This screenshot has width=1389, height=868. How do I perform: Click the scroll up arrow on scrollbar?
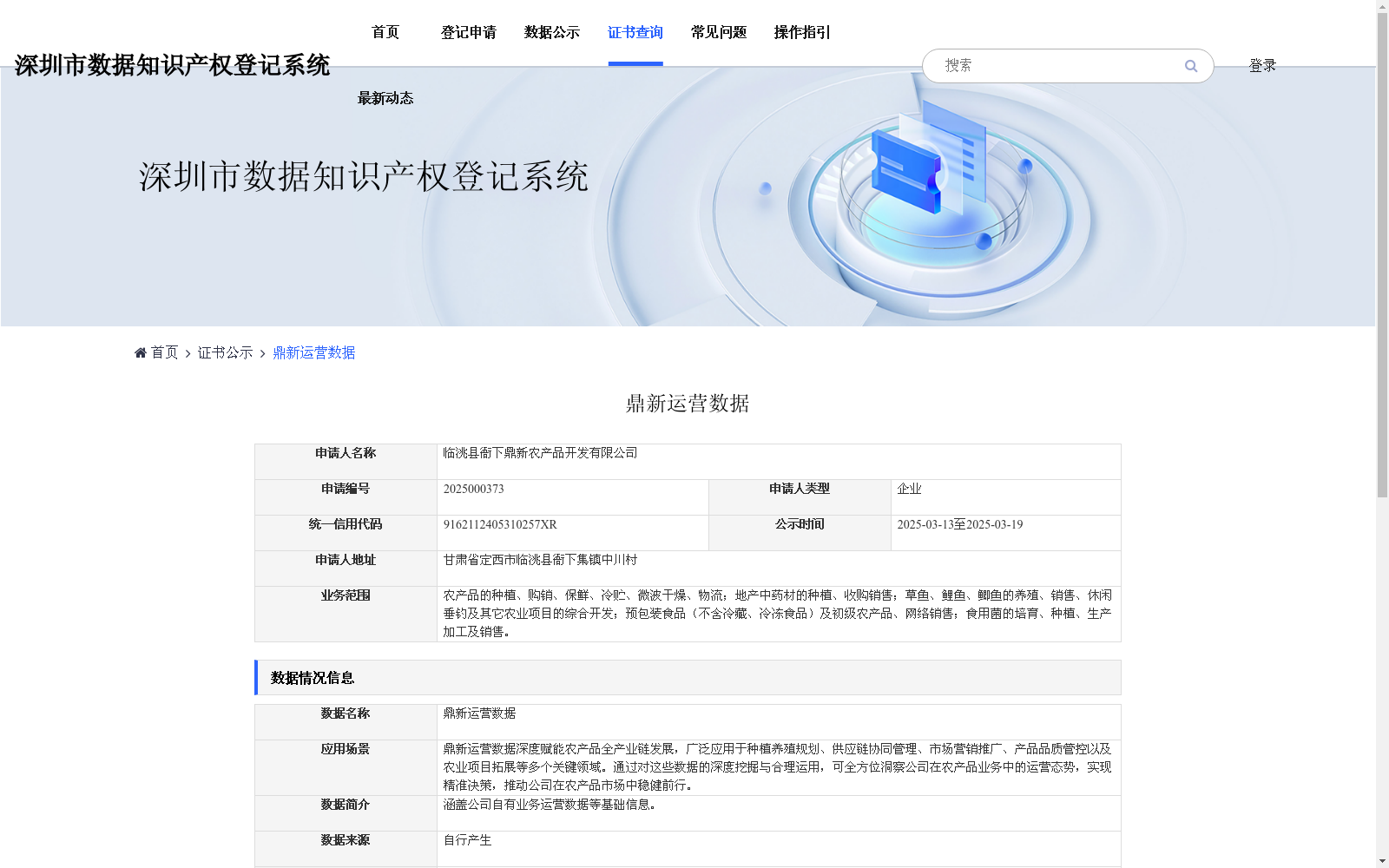[x=1382, y=6]
